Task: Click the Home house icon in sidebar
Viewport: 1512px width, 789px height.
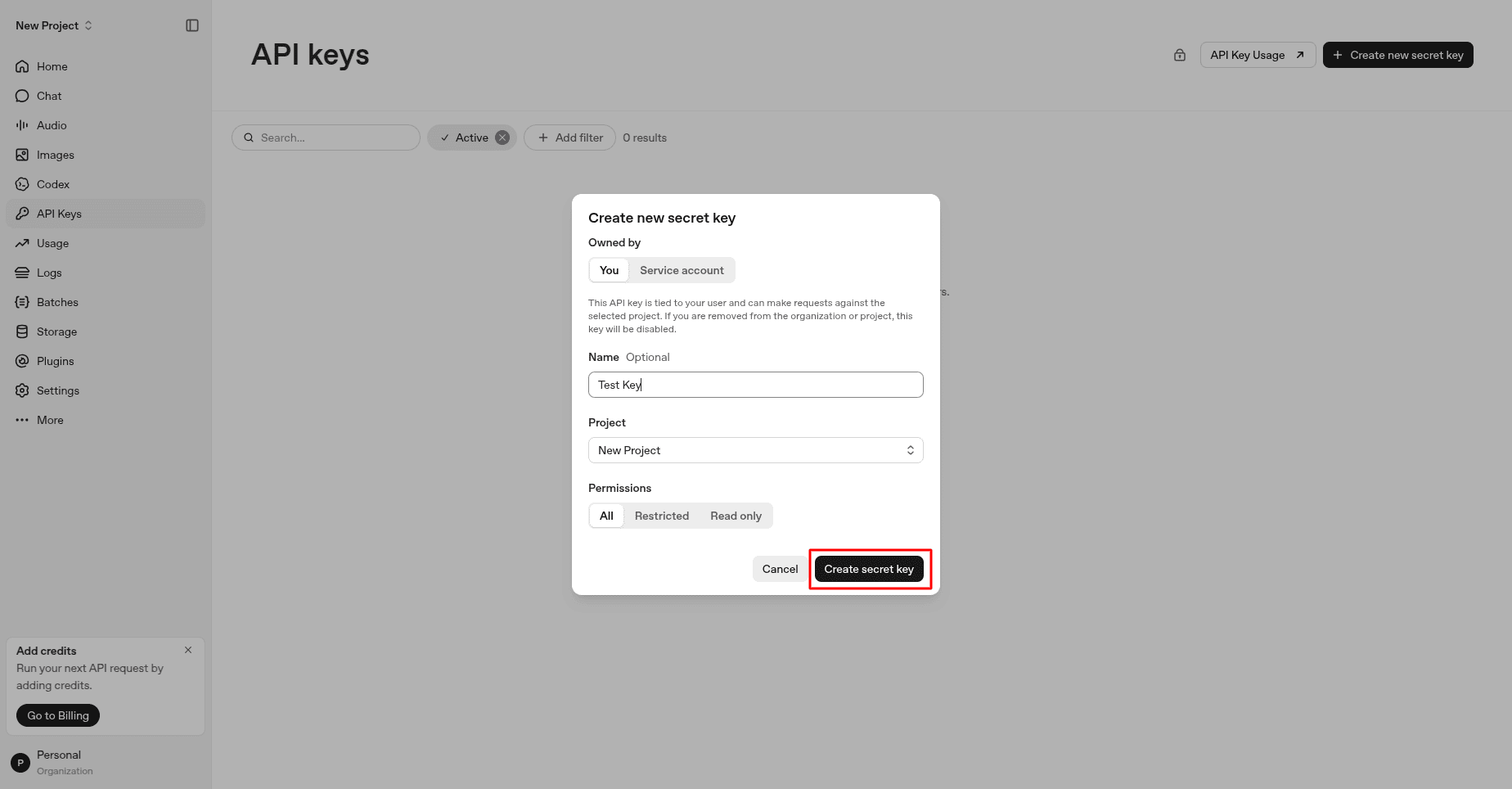Action: (22, 66)
